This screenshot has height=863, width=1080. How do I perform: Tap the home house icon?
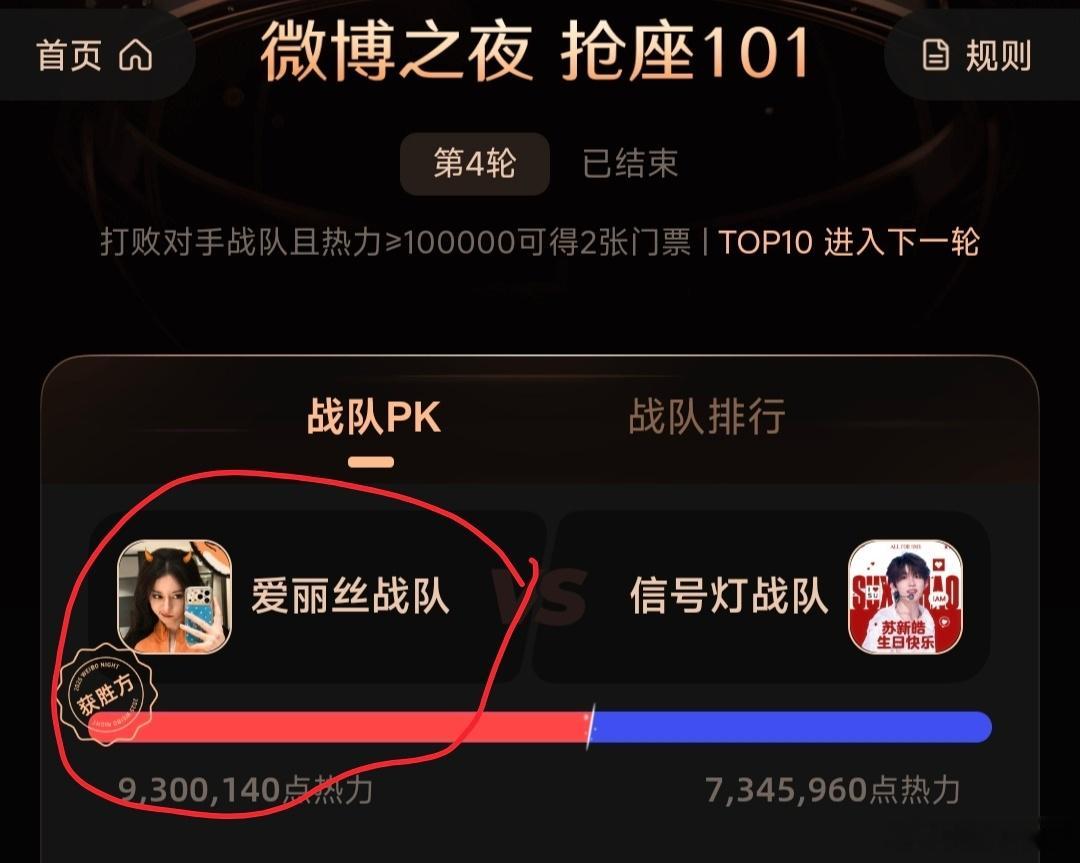tap(136, 55)
